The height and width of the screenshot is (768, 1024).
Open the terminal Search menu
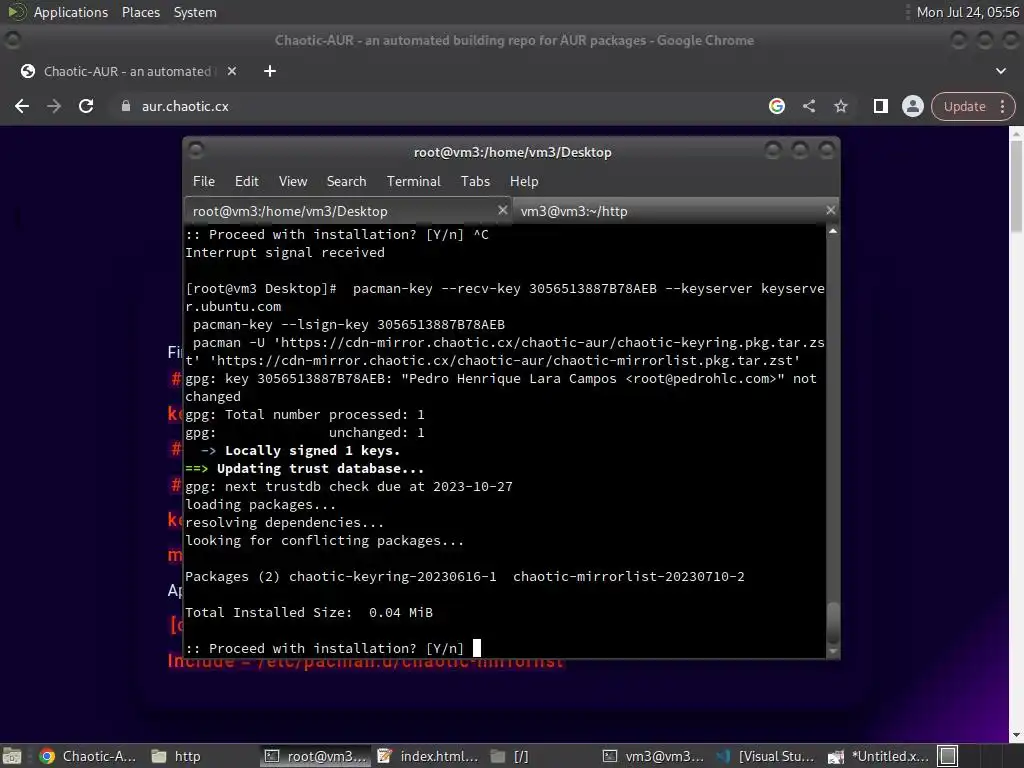[346, 182]
